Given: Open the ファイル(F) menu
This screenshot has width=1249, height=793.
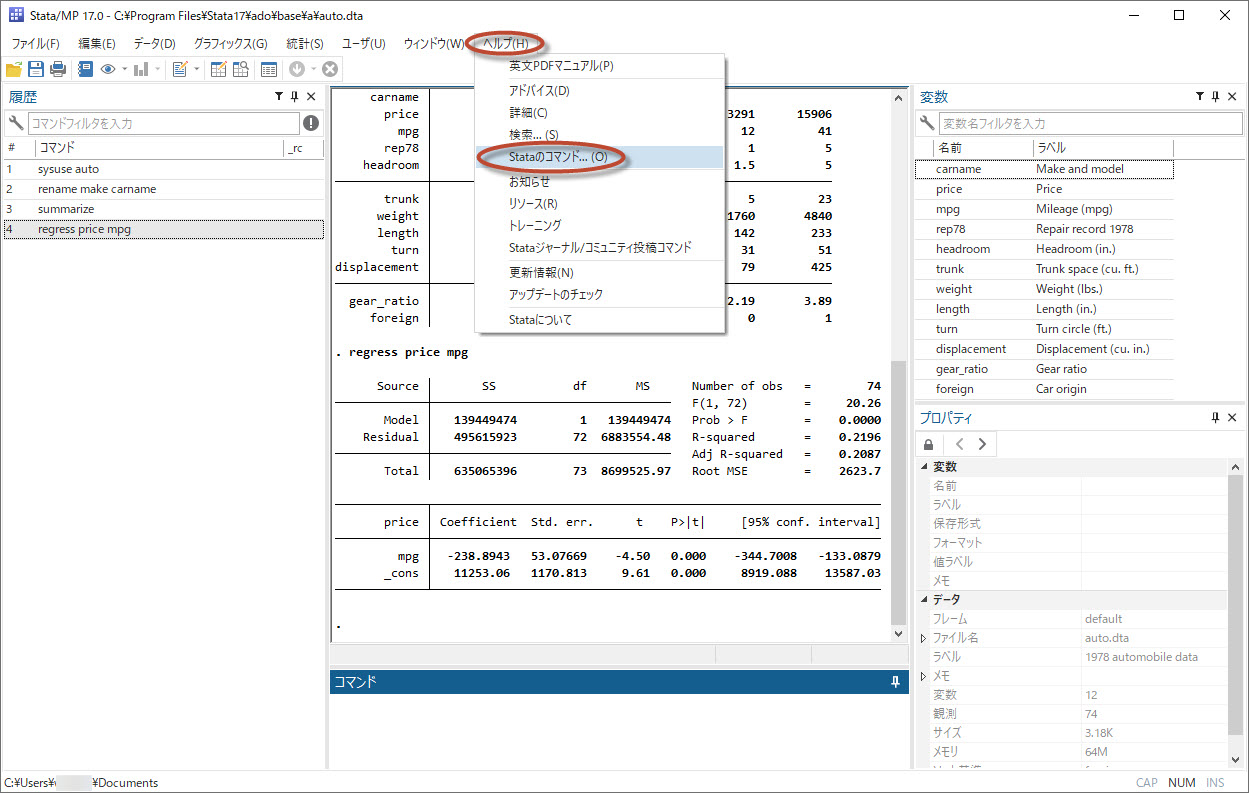Looking at the screenshot, I should [35, 44].
